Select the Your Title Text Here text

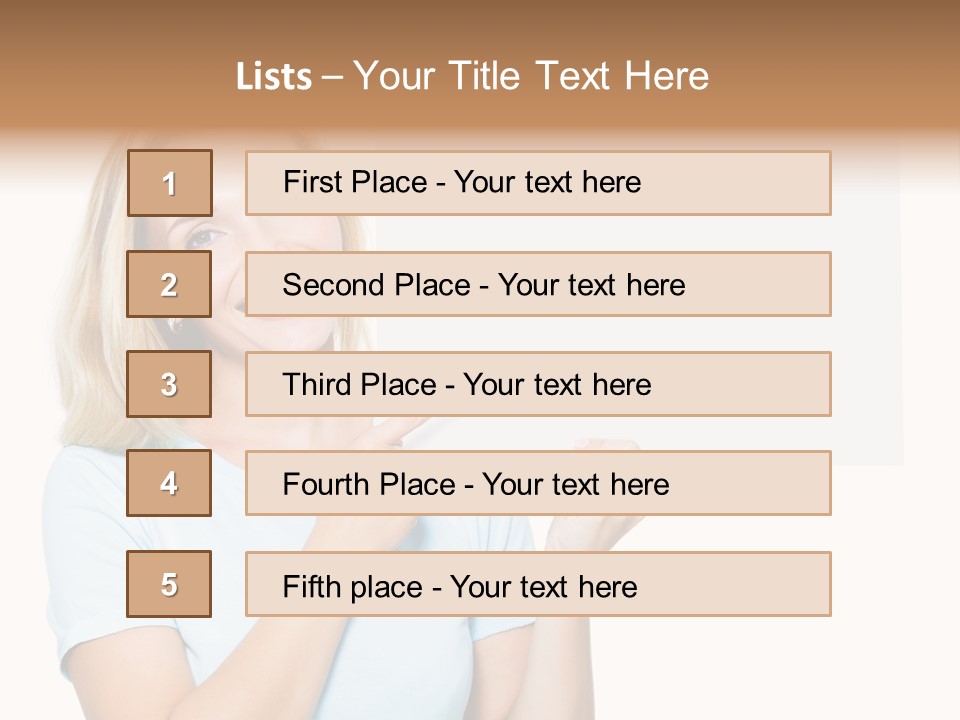coord(531,76)
